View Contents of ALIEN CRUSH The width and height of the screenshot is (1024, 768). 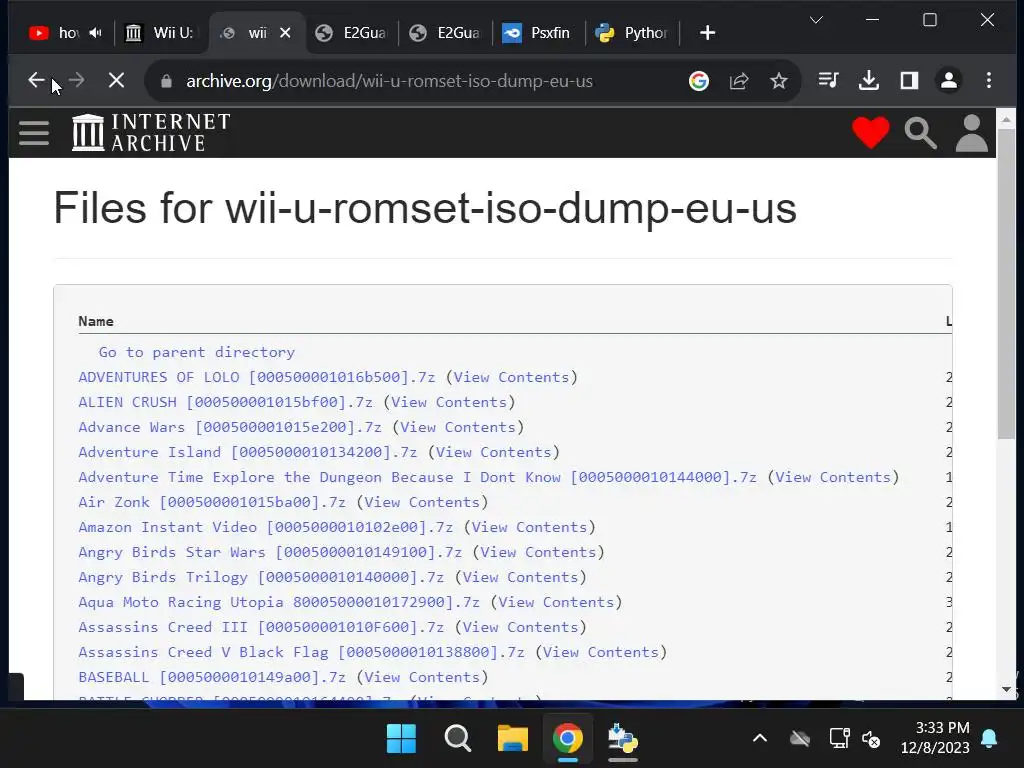[449, 402]
